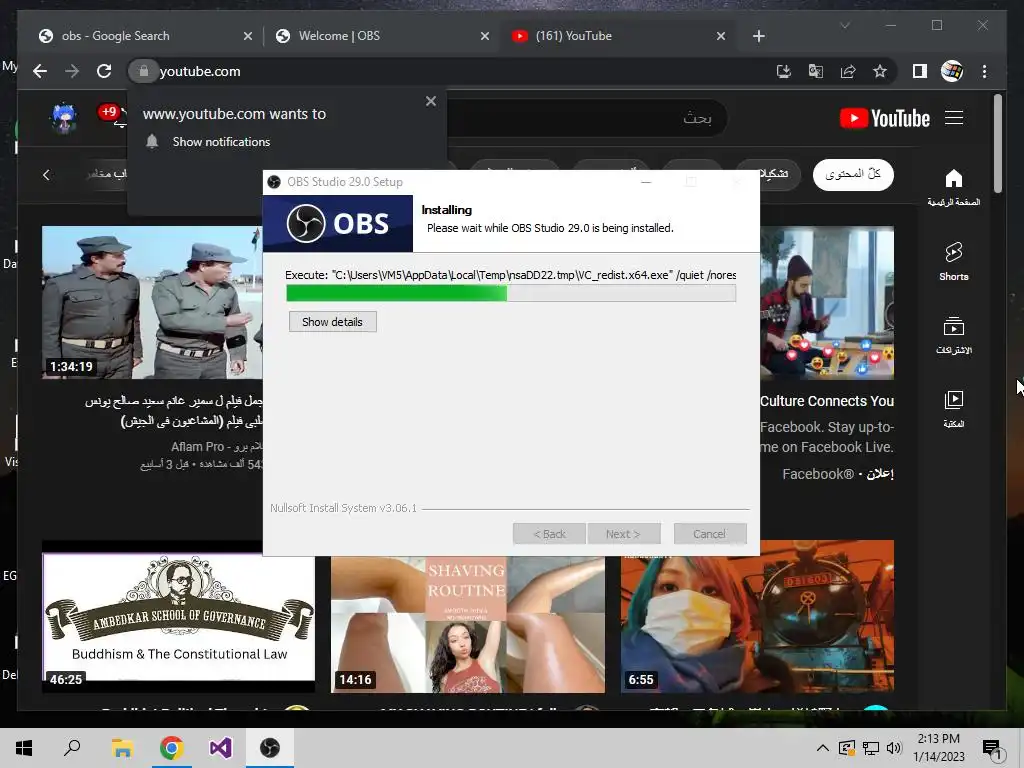Click the YouTube page vertical scrollbar

point(997,144)
